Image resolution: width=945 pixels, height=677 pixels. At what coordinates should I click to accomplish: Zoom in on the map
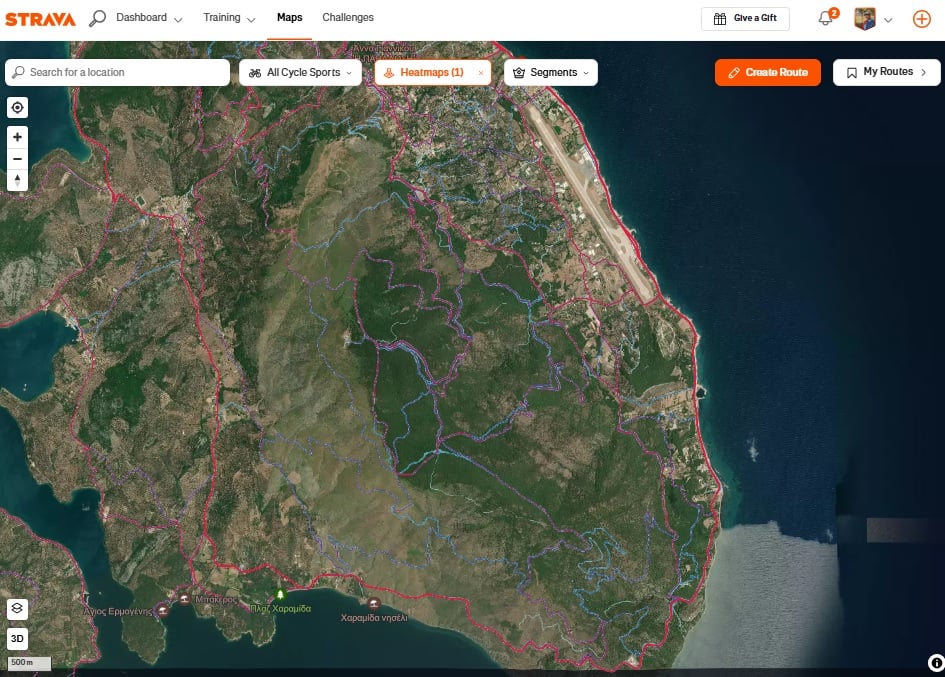click(x=17, y=137)
